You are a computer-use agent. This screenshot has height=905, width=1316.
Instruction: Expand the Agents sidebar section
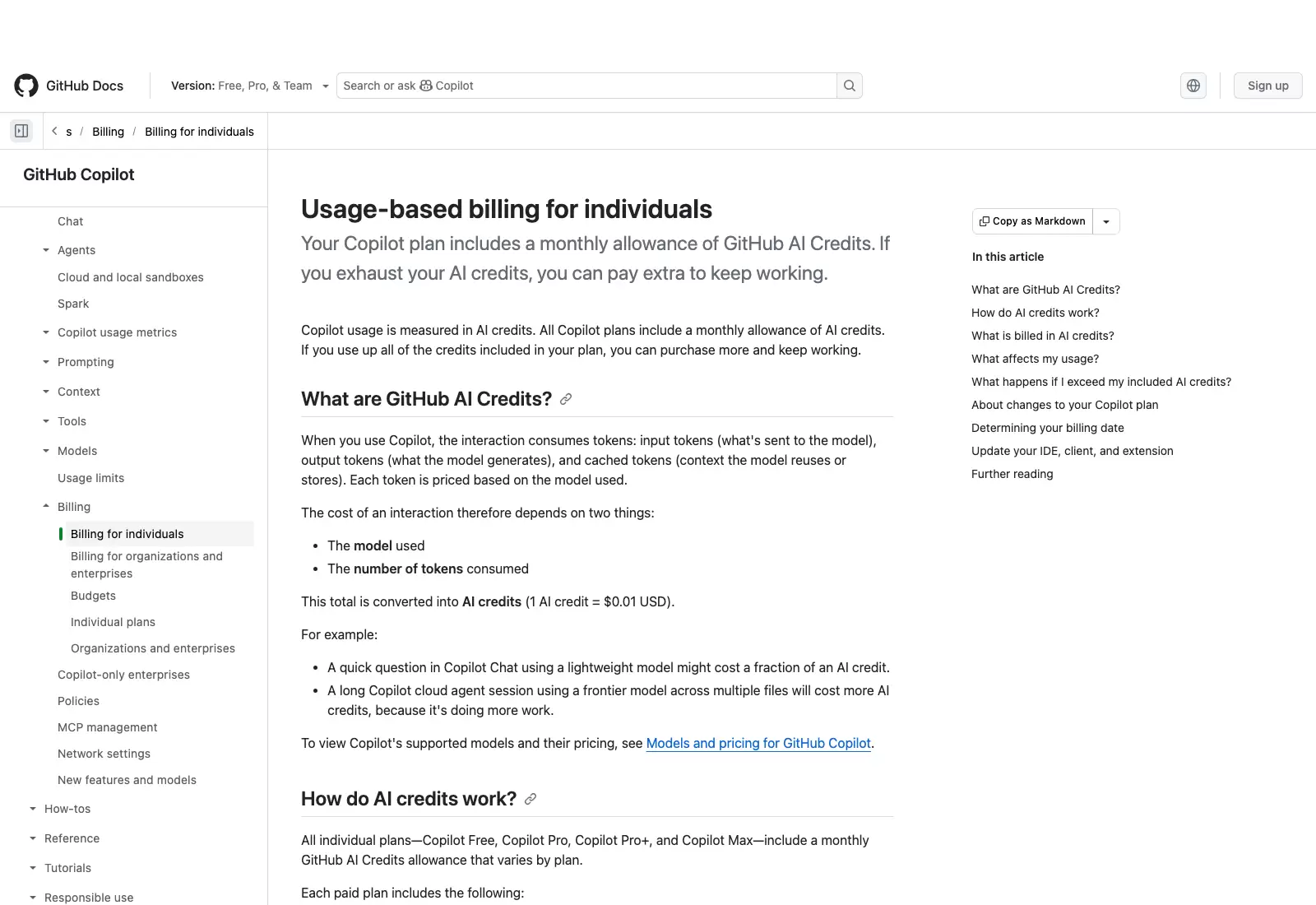click(x=46, y=250)
